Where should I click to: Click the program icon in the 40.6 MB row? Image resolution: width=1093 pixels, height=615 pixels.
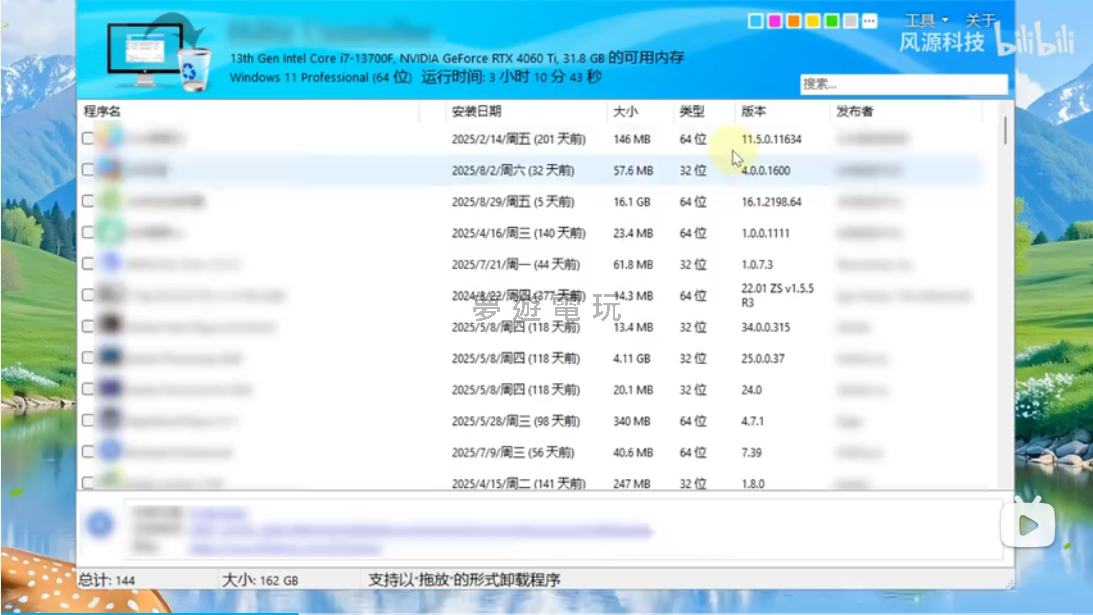[x=110, y=451]
